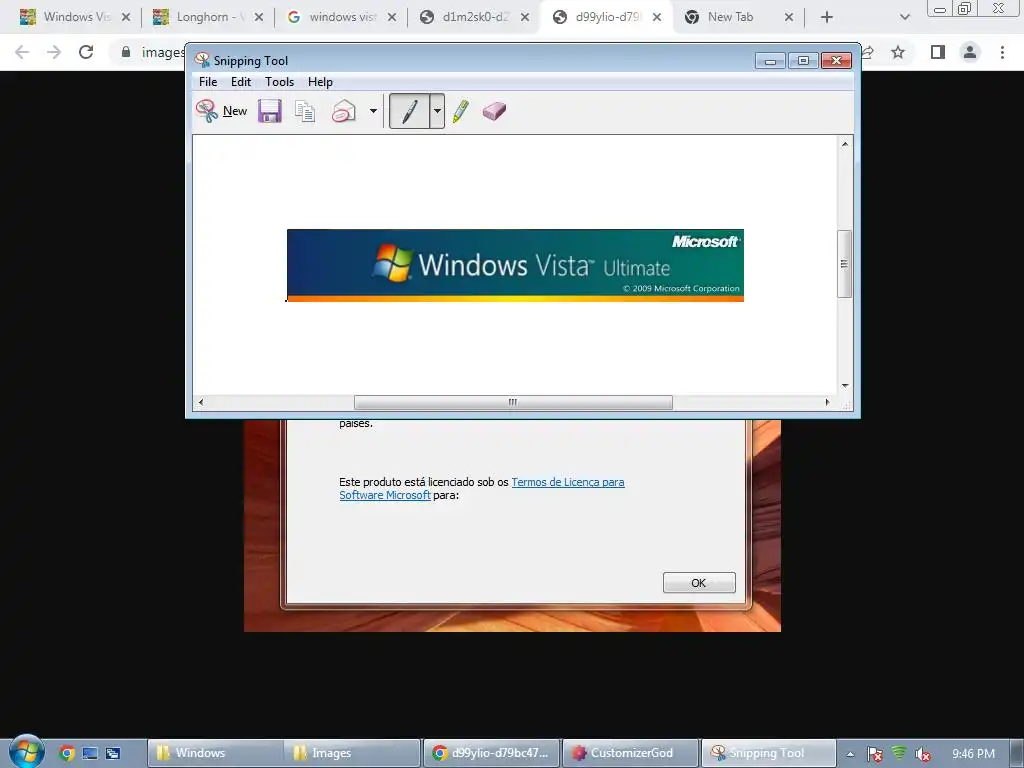This screenshot has width=1024, height=768.
Task: Click OK in the About dialog image
Action: click(699, 583)
